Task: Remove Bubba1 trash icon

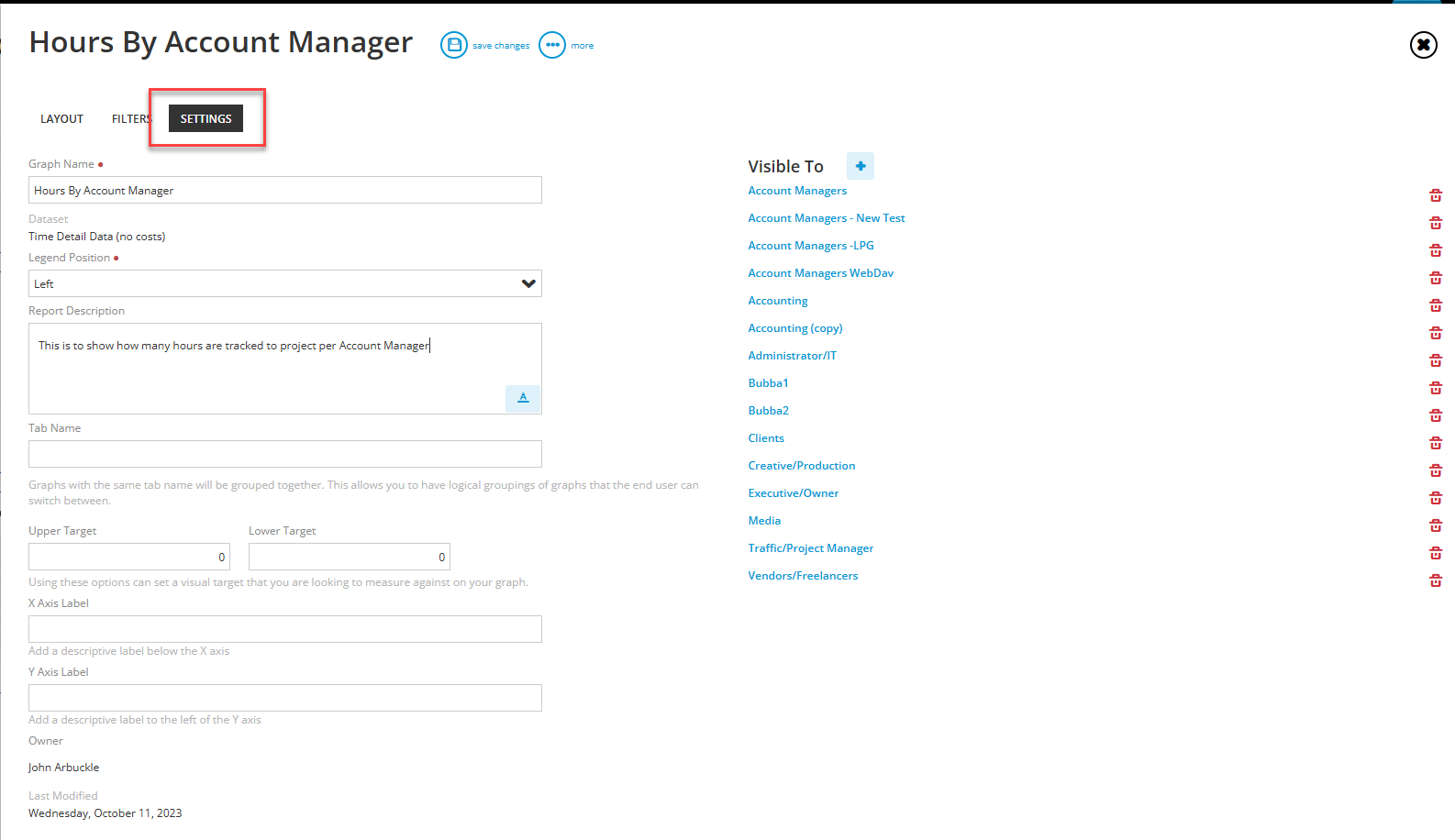Action: coord(1436,388)
